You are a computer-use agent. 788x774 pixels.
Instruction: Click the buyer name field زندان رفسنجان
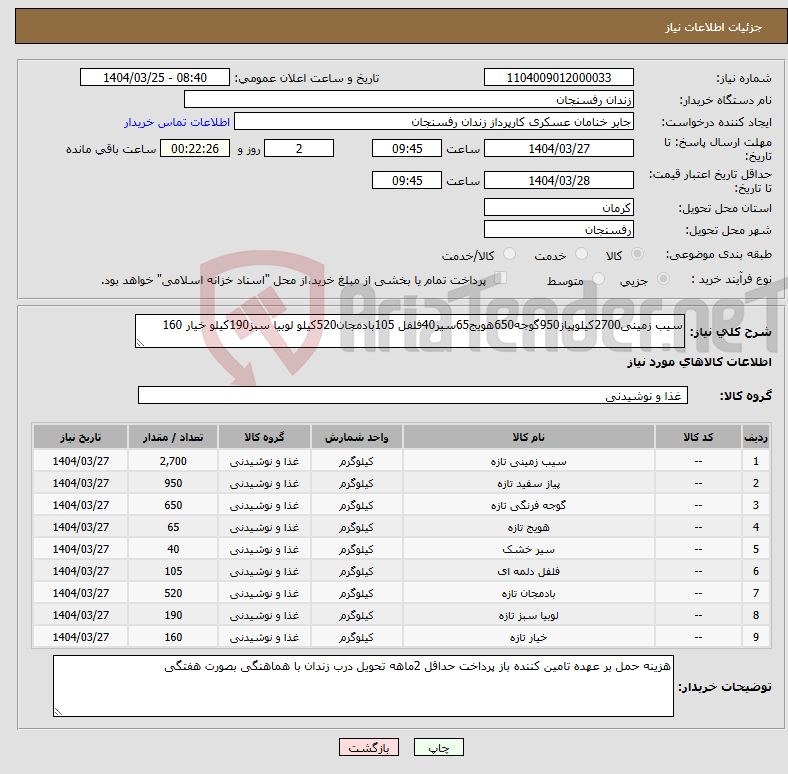pos(409,100)
